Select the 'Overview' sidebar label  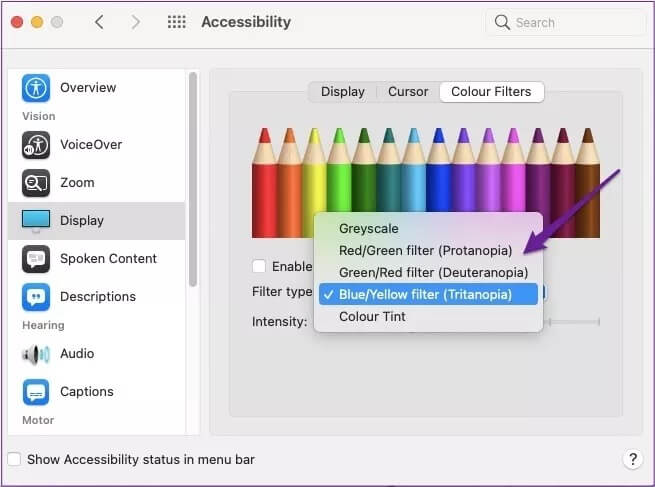88,88
